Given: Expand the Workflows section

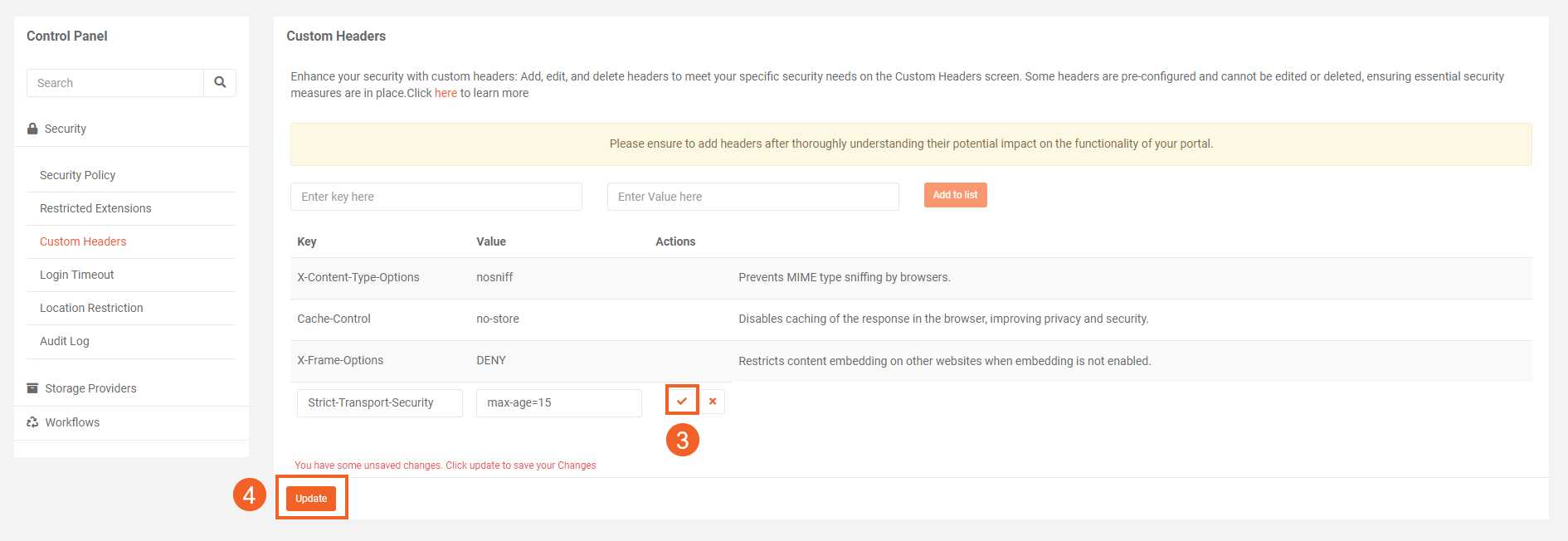Looking at the screenshot, I should (x=72, y=422).
